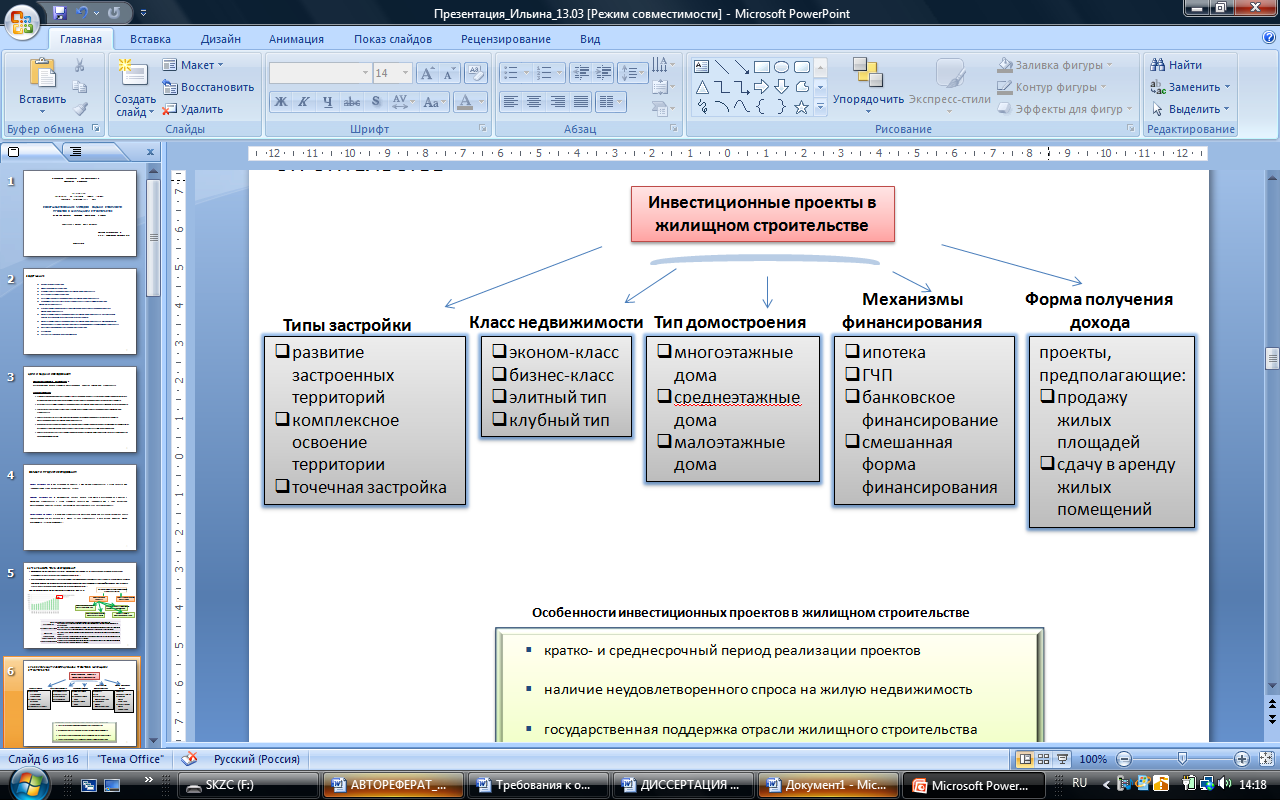Expand the Заменить dropdown

(1227, 87)
